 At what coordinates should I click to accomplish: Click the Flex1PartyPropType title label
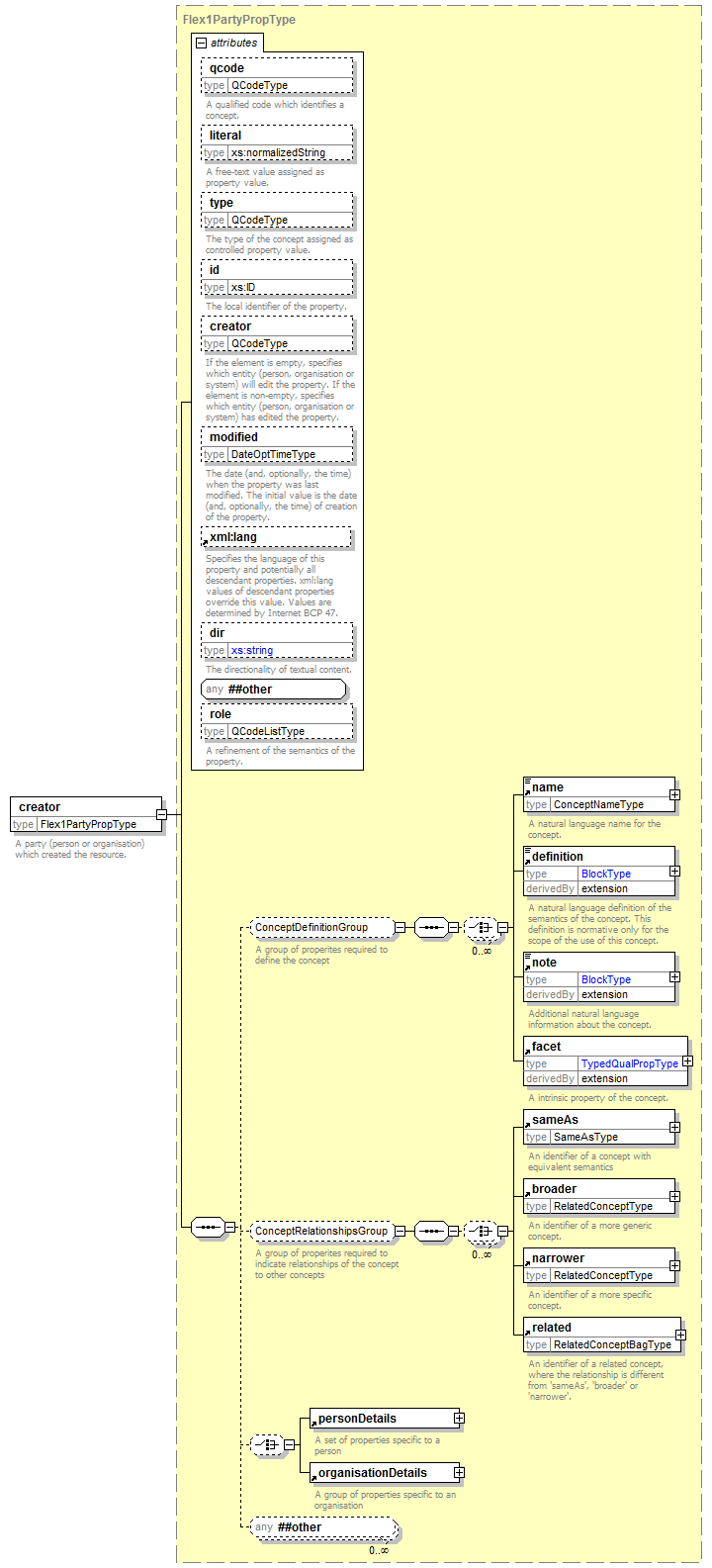[238, 19]
